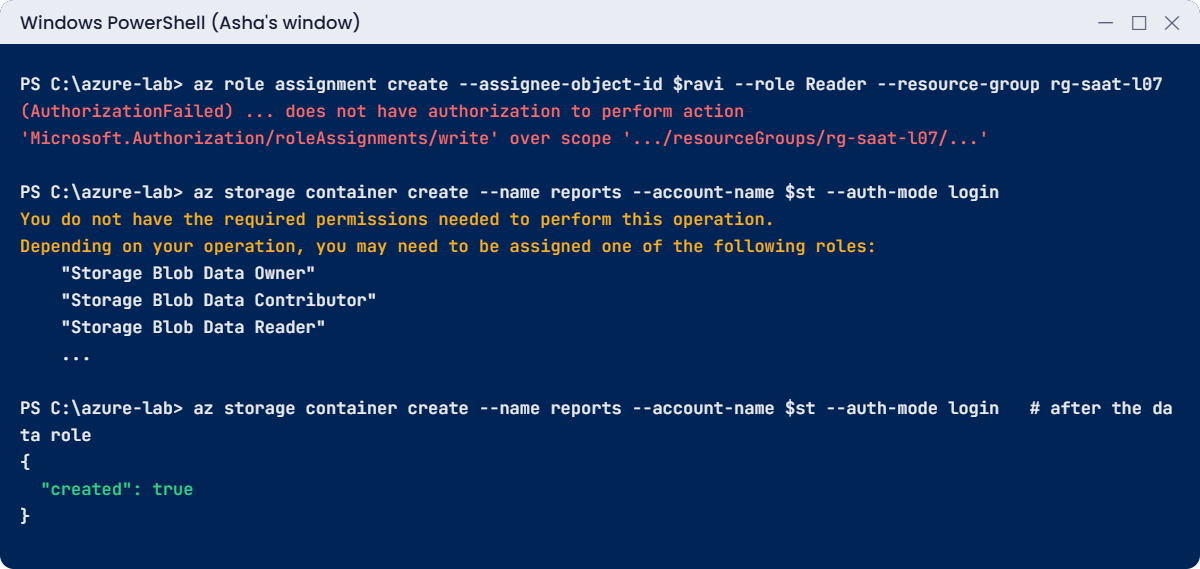
Task: Click the window title 'Windows PowerShell (Asha's window)'
Action: (x=190, y=22)
